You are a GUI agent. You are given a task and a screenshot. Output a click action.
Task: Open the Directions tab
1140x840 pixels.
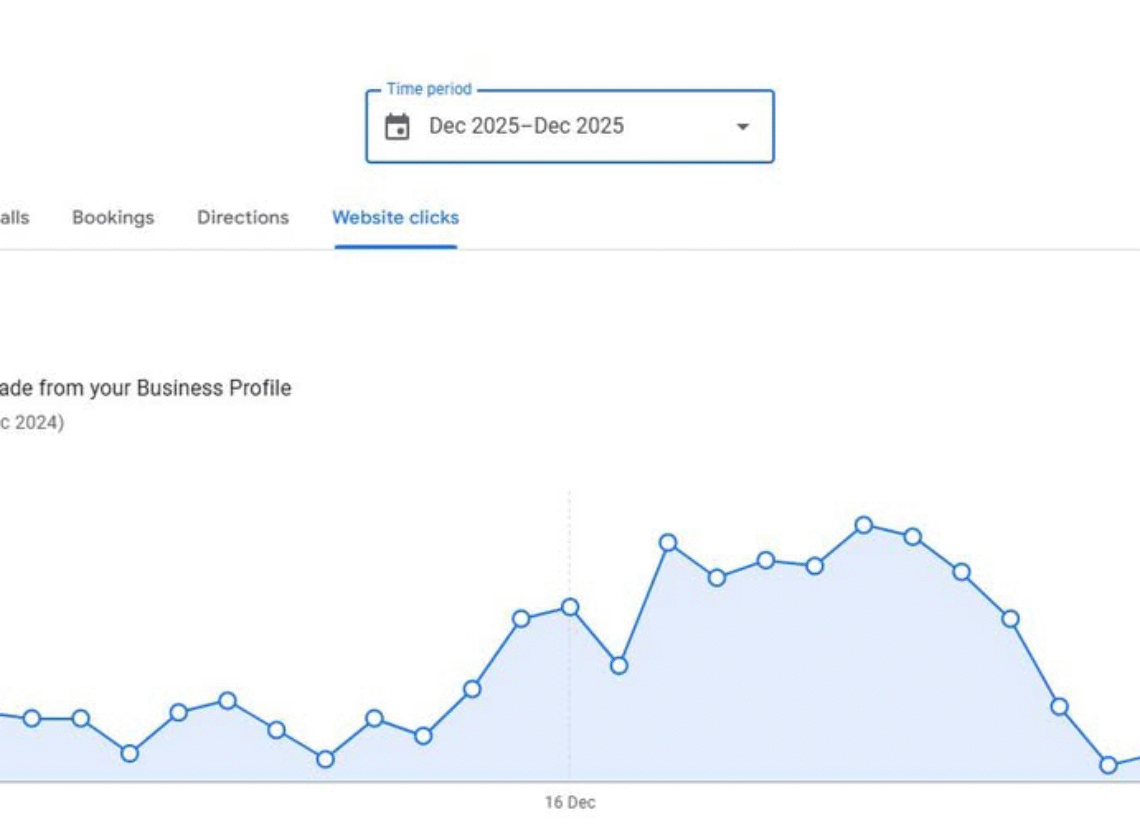click(243, 218)
